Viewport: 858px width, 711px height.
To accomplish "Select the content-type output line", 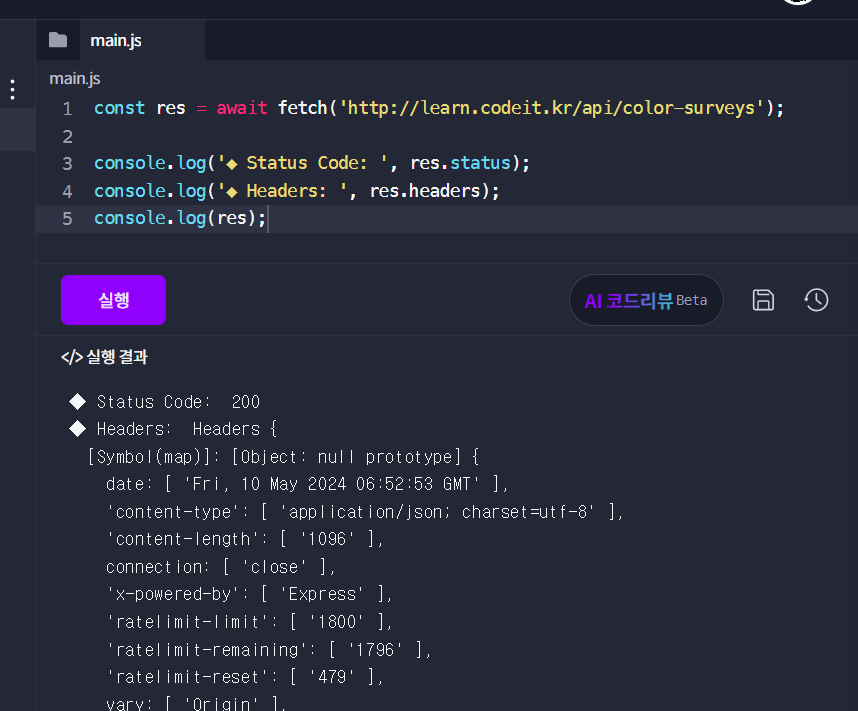I will pyautogui.click(x=365, y=512).
